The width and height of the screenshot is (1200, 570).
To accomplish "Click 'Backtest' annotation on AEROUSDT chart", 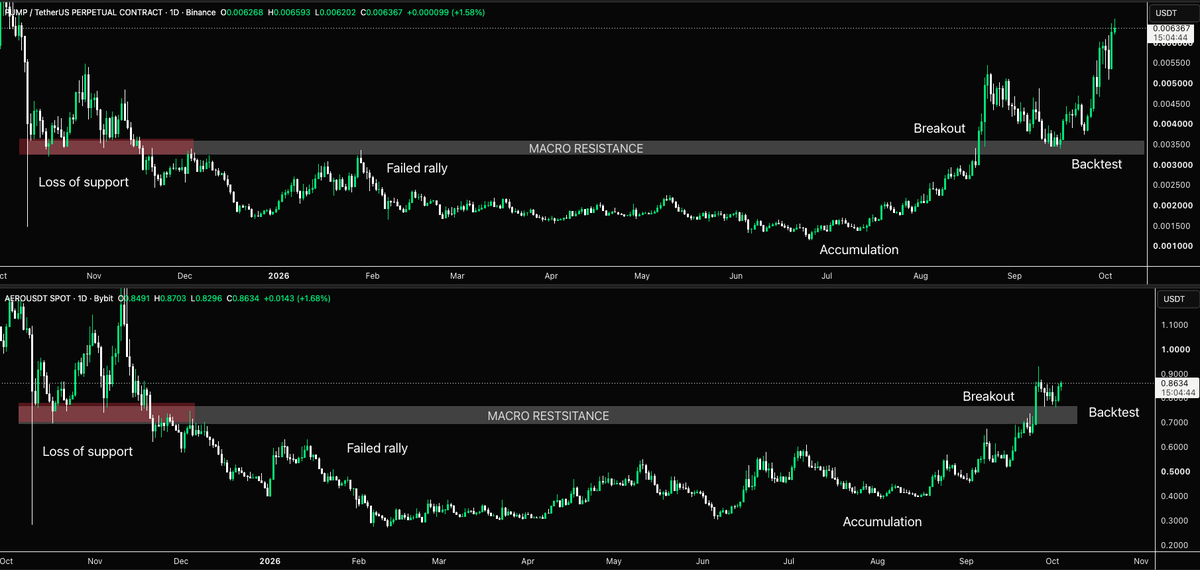I will point(1114,412).
